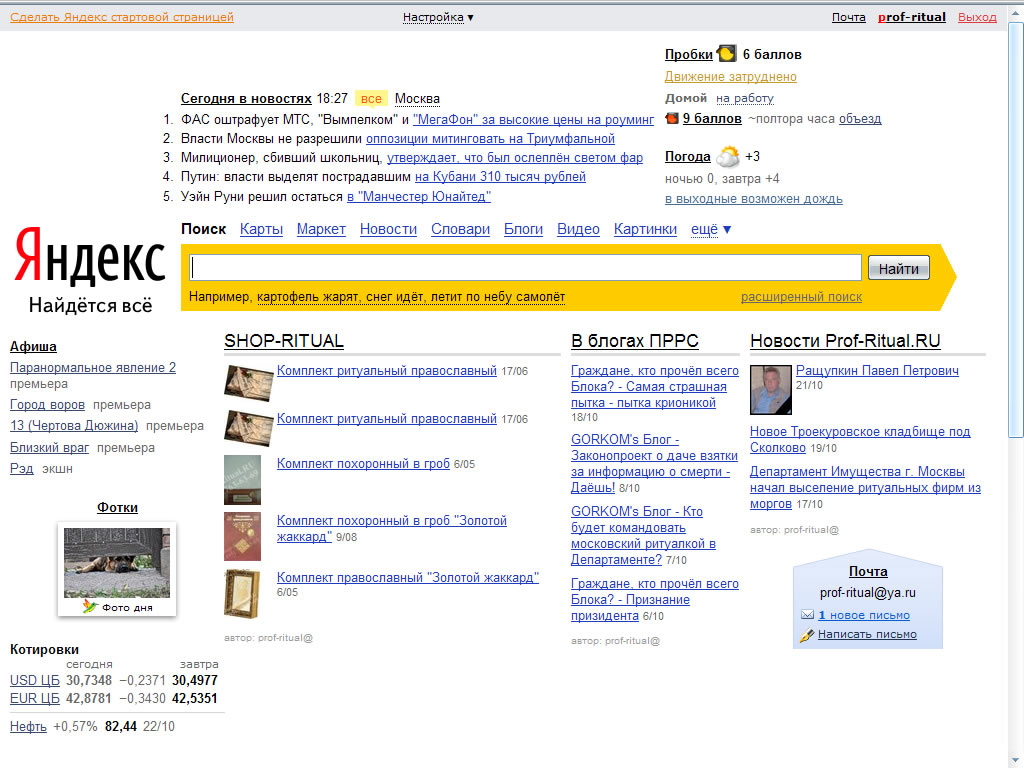Switch to the Карты search tab

coord(261,229)
